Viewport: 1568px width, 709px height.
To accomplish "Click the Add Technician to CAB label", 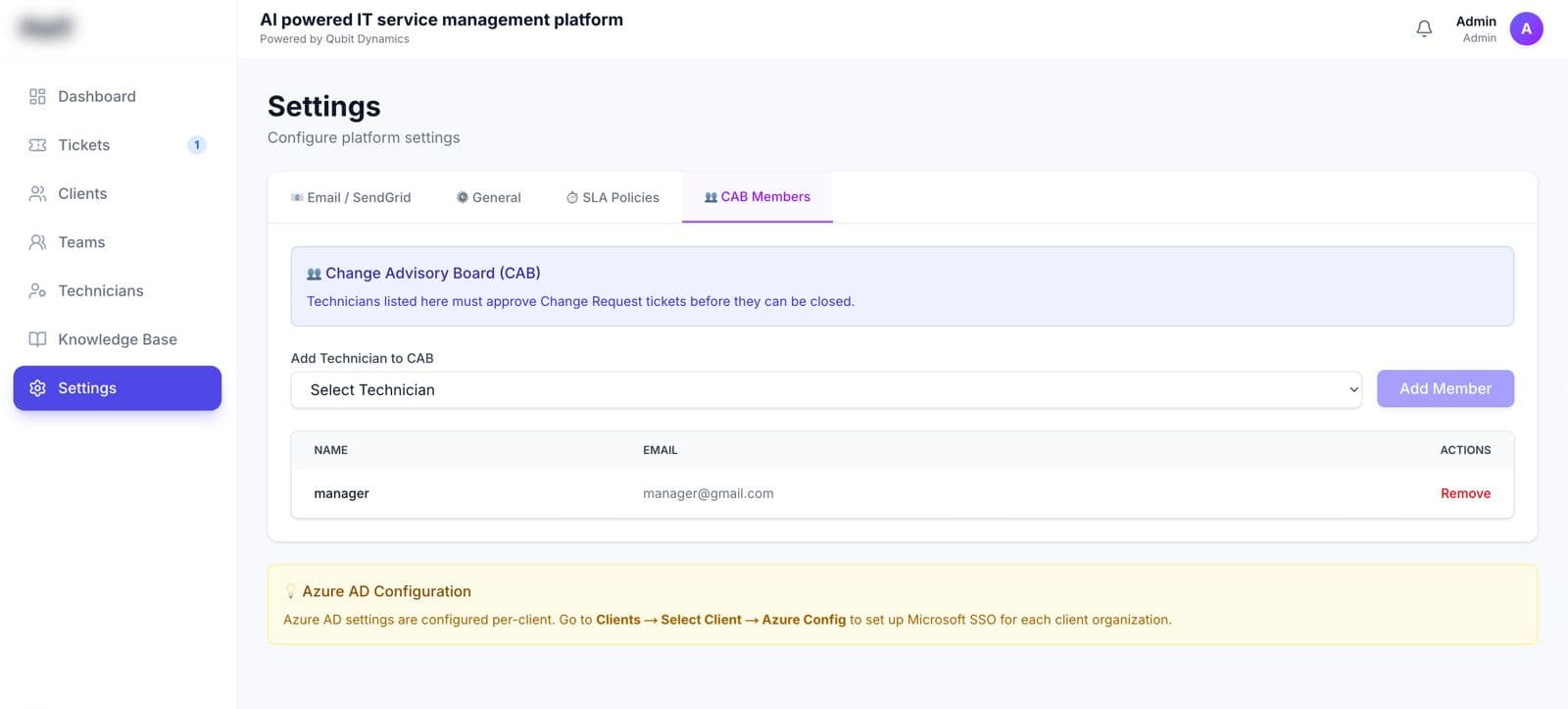I will click(362, 358).
